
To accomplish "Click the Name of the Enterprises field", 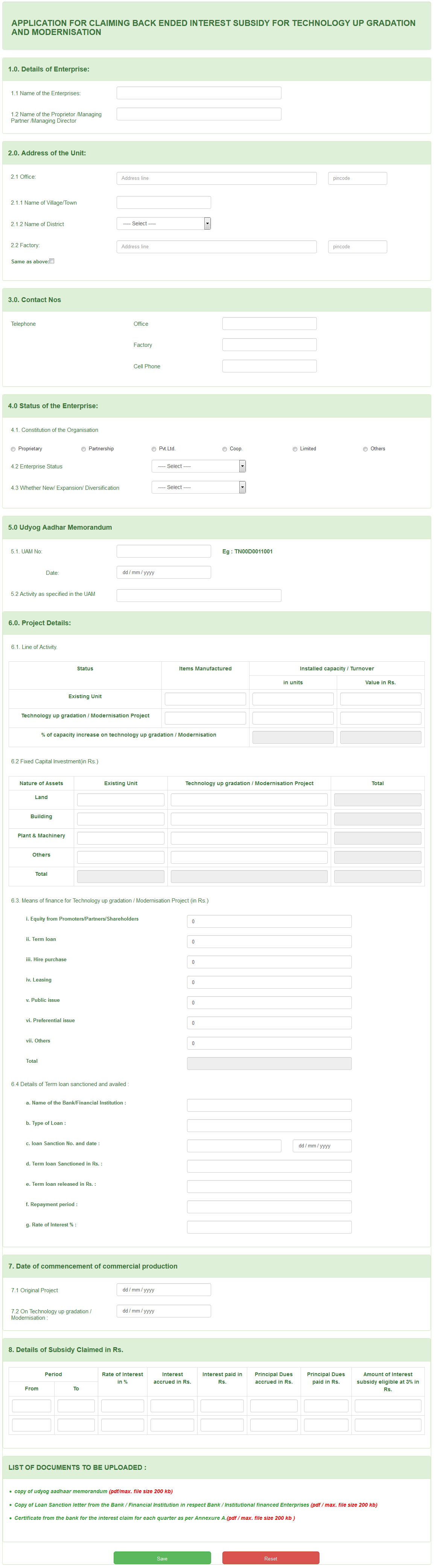I will click(x=199, y=93).
